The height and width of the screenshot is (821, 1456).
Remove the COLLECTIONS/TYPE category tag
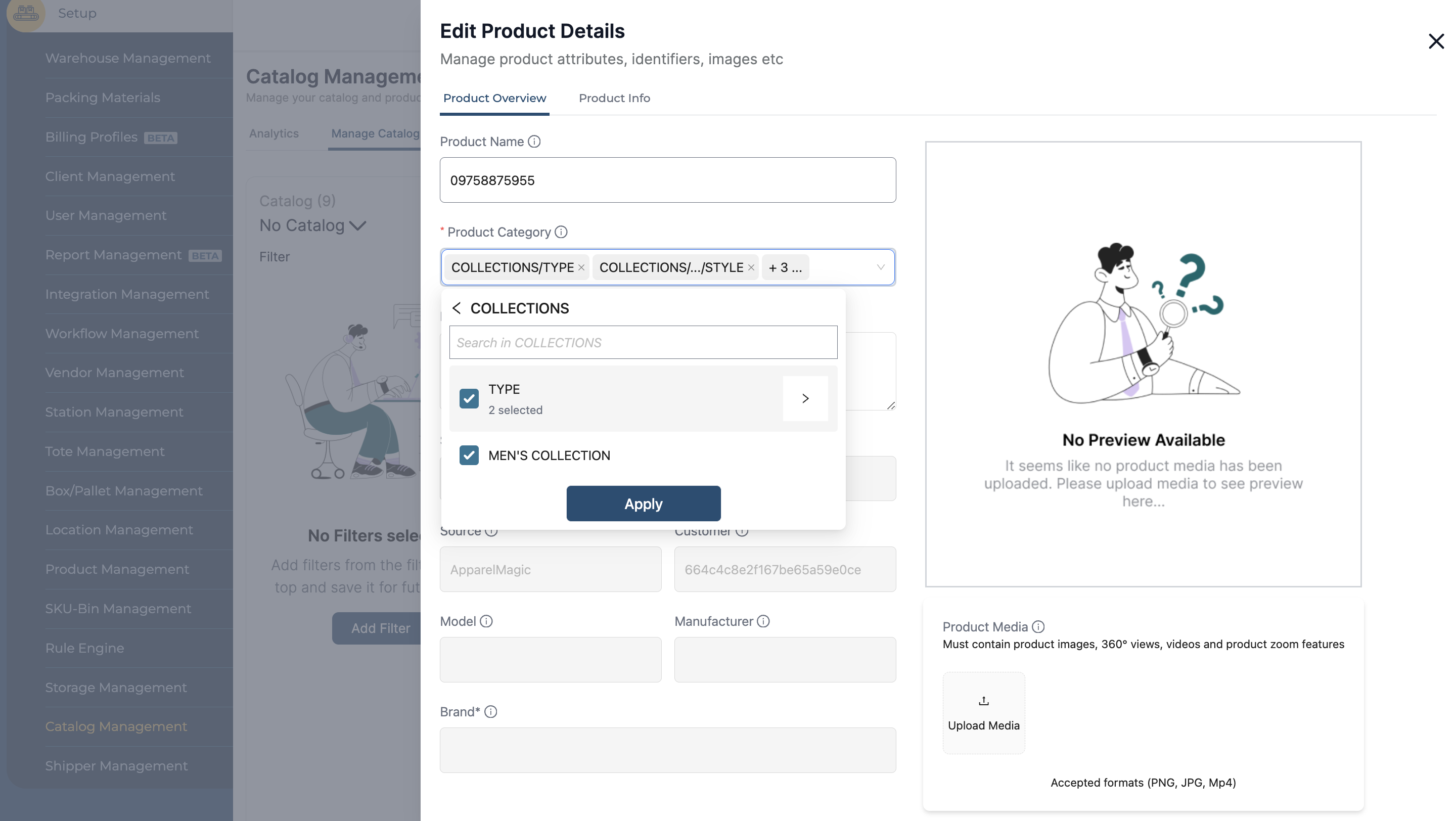click(581, 268)
